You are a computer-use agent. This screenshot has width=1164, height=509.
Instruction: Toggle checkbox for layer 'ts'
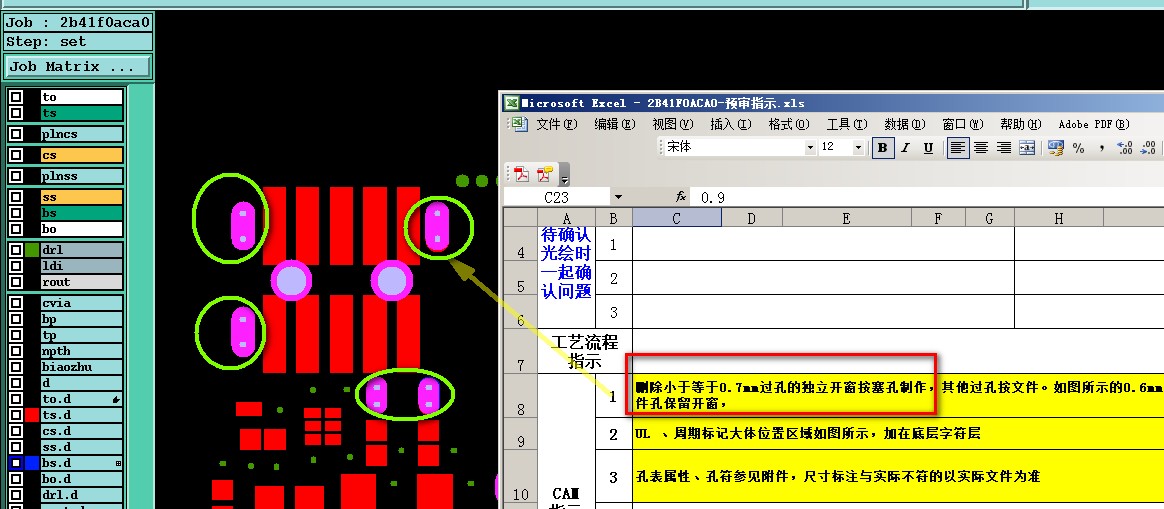(16, 114)
